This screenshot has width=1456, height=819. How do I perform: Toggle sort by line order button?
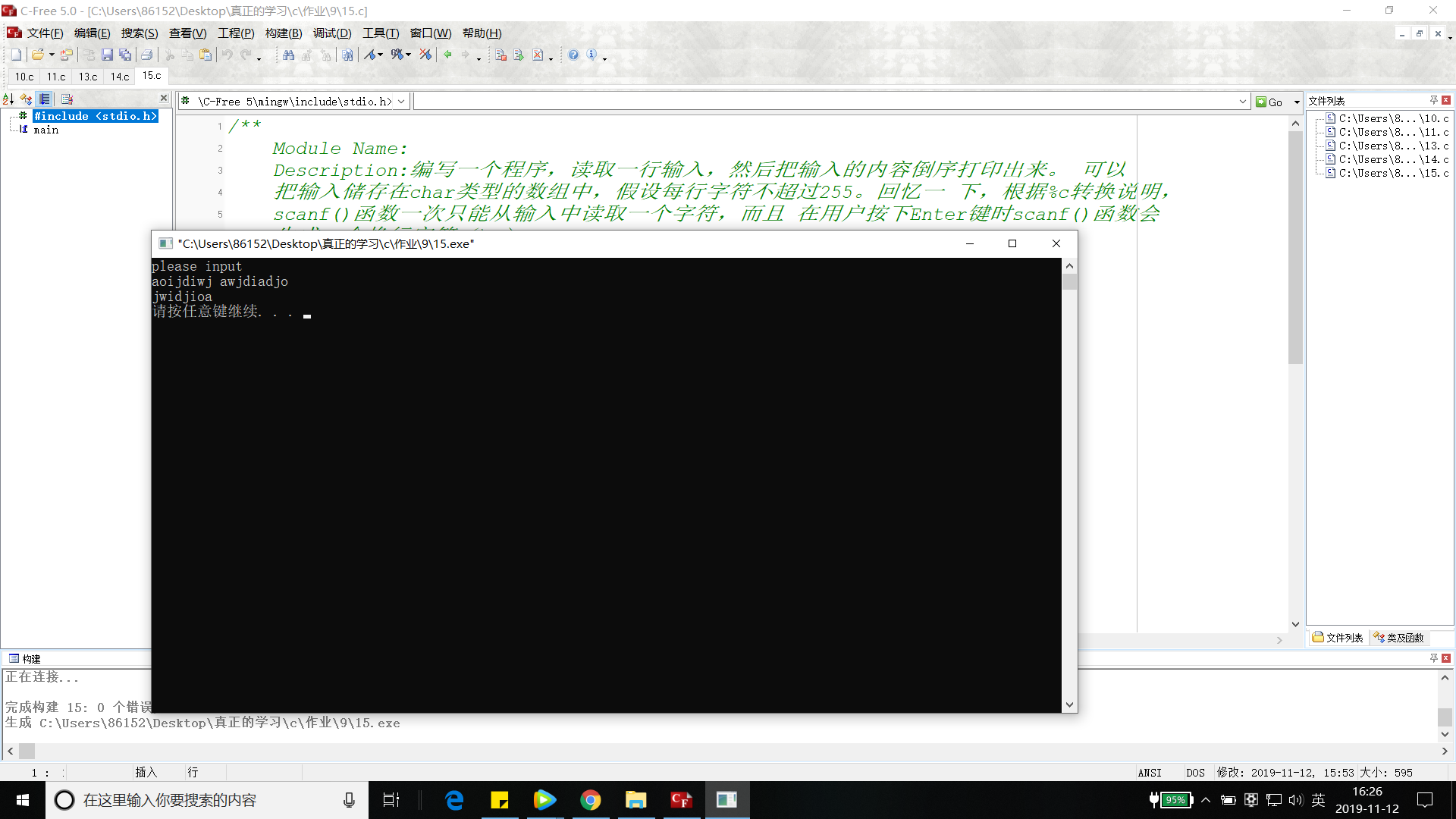pos(45,99)
